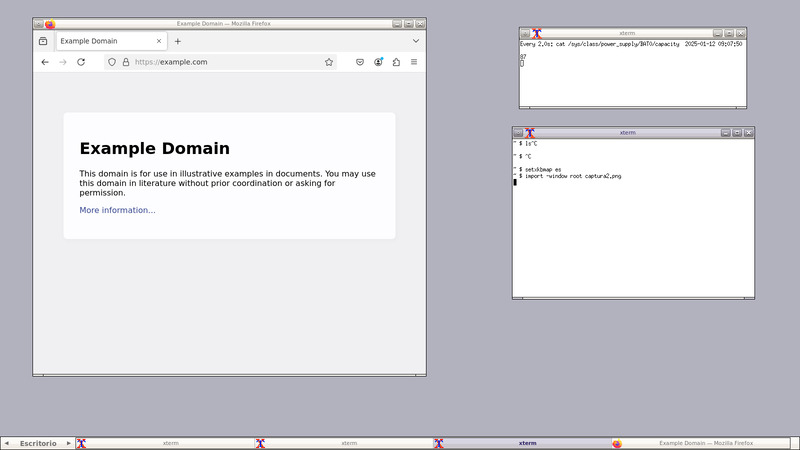Select the Example Domain browser tab

(x=100, y=41)
